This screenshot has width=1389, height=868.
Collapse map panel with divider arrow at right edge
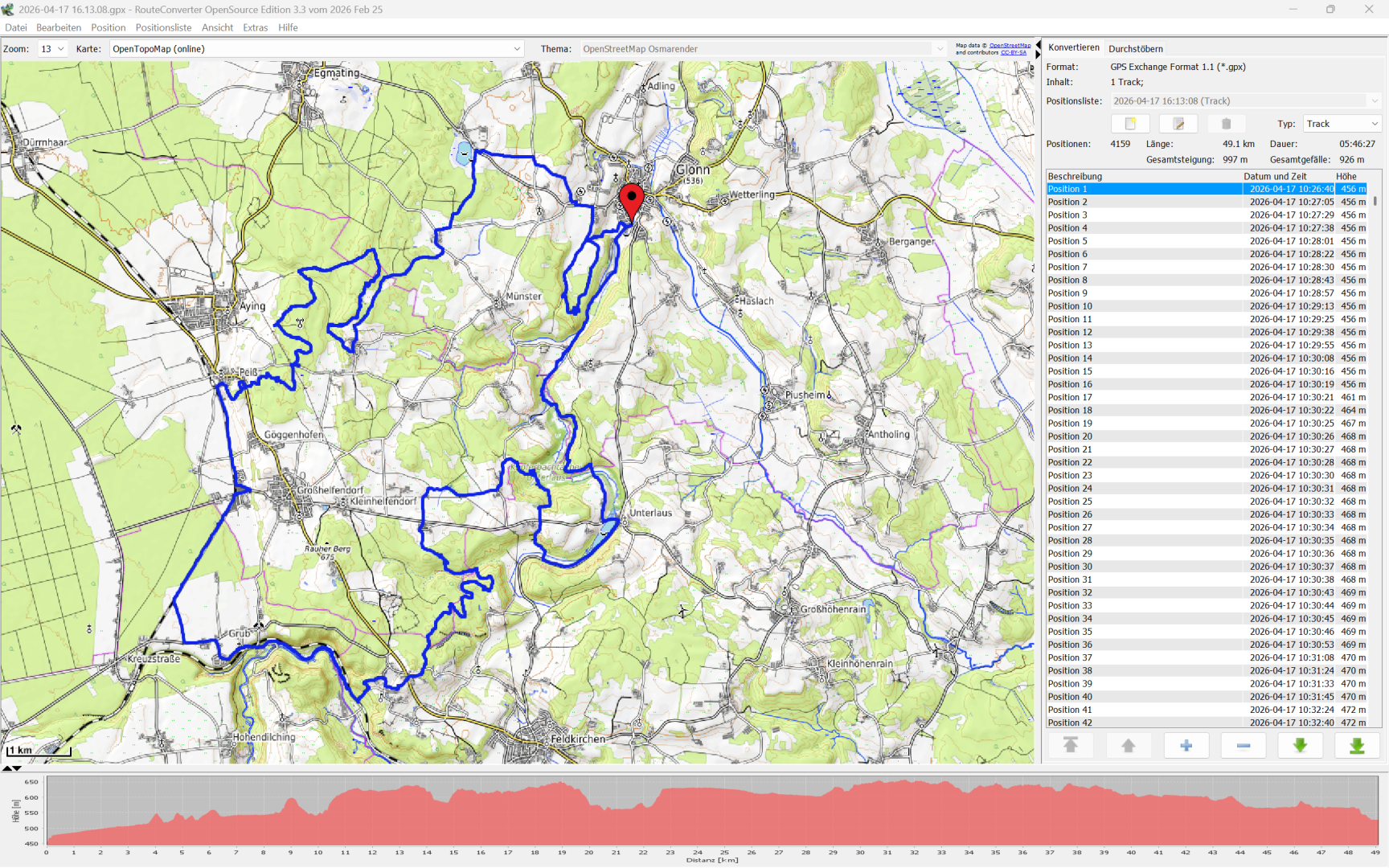1038,44
